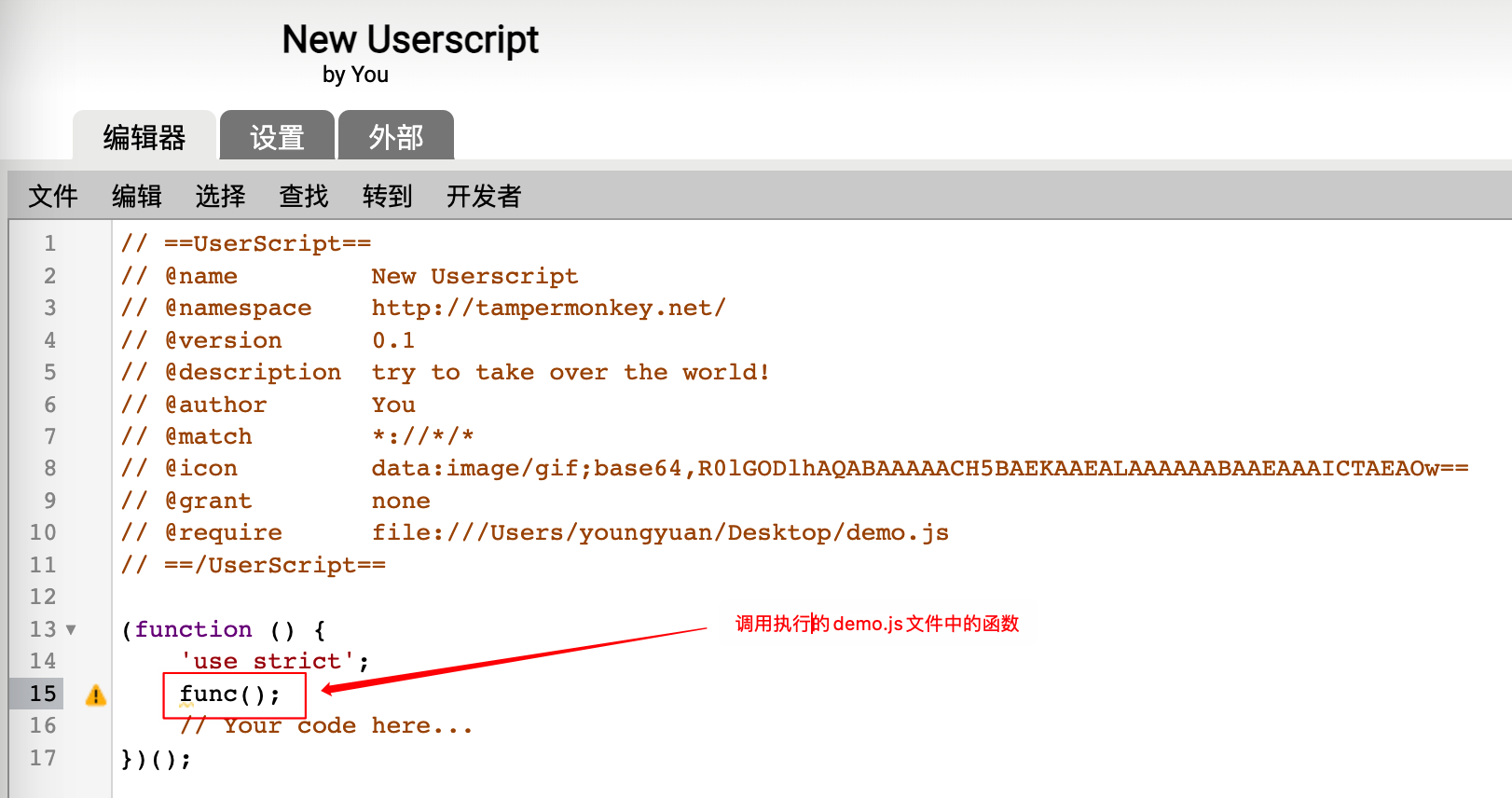Click the warning icon on line 15
The height and width of the screenshot is (798, 1512).
pos(96,695)
